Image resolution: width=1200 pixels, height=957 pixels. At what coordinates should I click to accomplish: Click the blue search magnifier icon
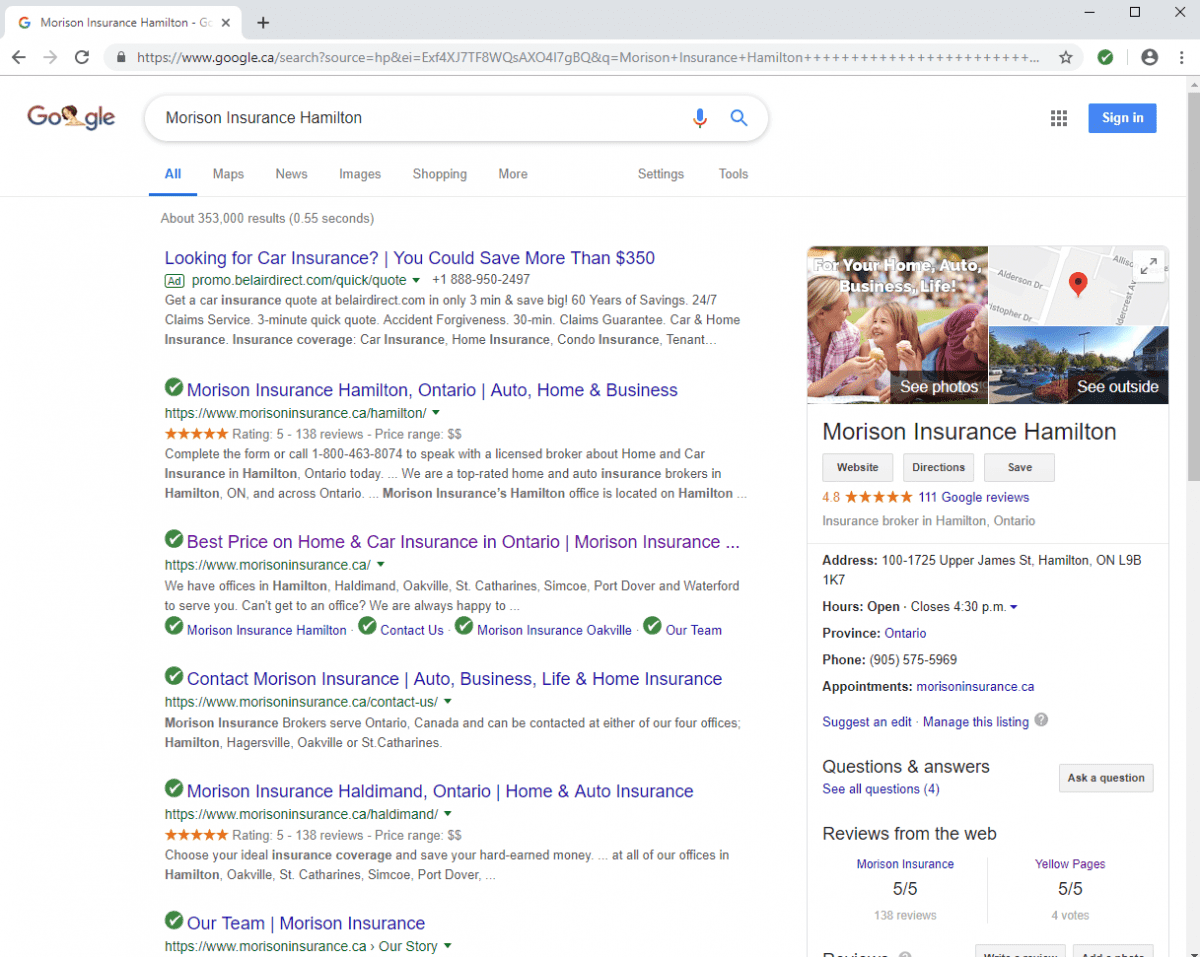pyautogui.click(x=739, y=118)
